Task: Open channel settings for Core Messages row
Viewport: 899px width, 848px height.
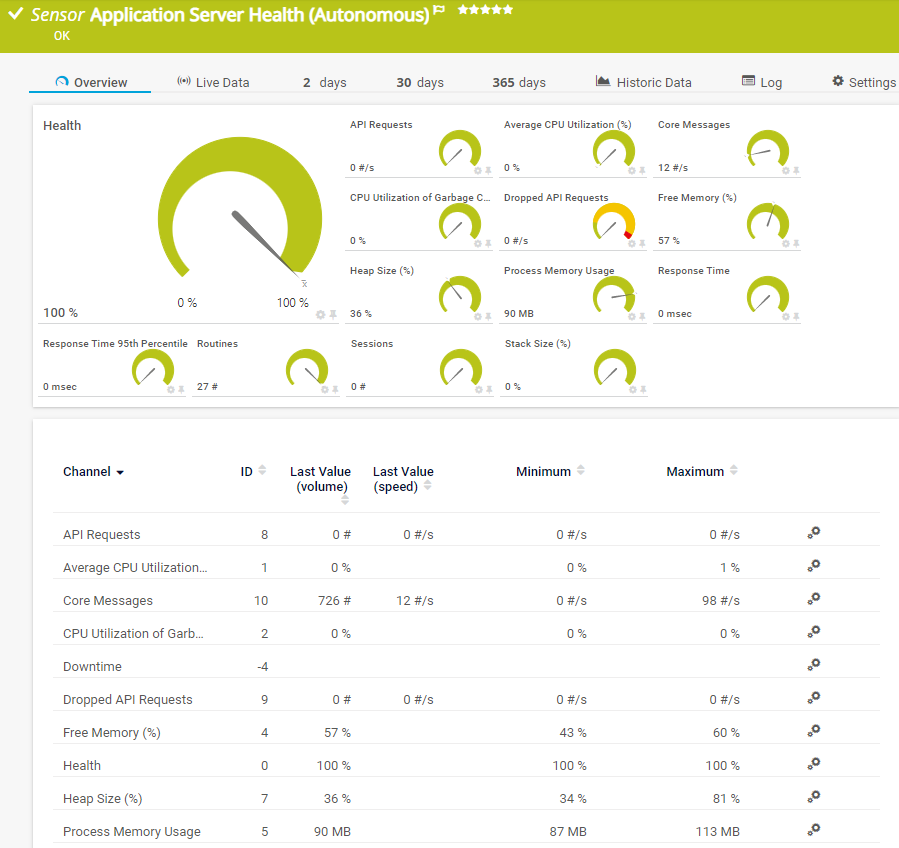Action: click(x=814, y=599)
